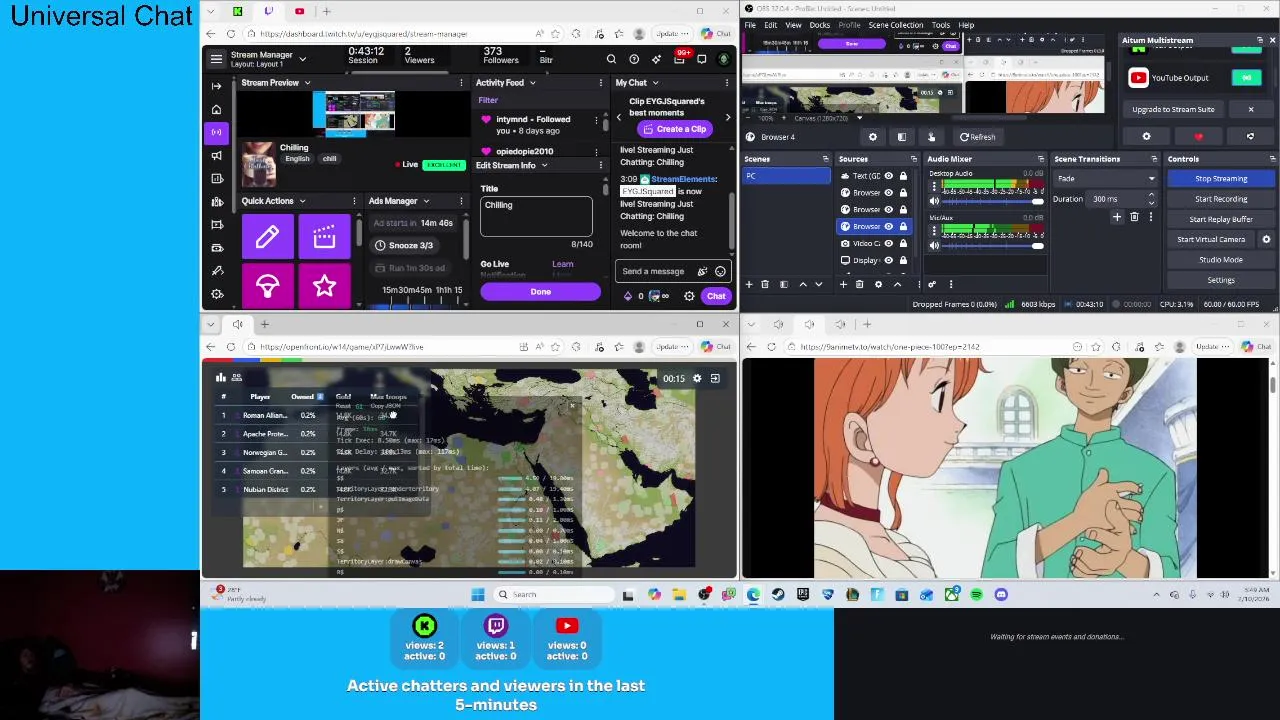1280x720 pixels.
Task: Open Aitum Multistream settings gear
Action: tap(1146, 137)
